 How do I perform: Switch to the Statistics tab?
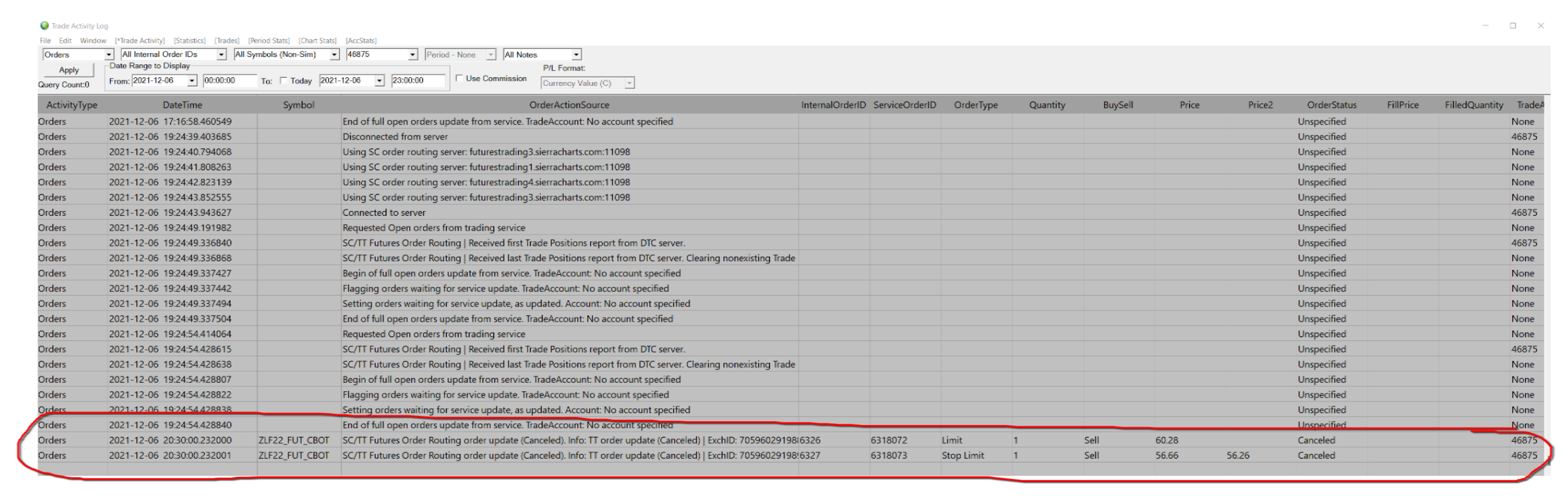coord(190,41)
